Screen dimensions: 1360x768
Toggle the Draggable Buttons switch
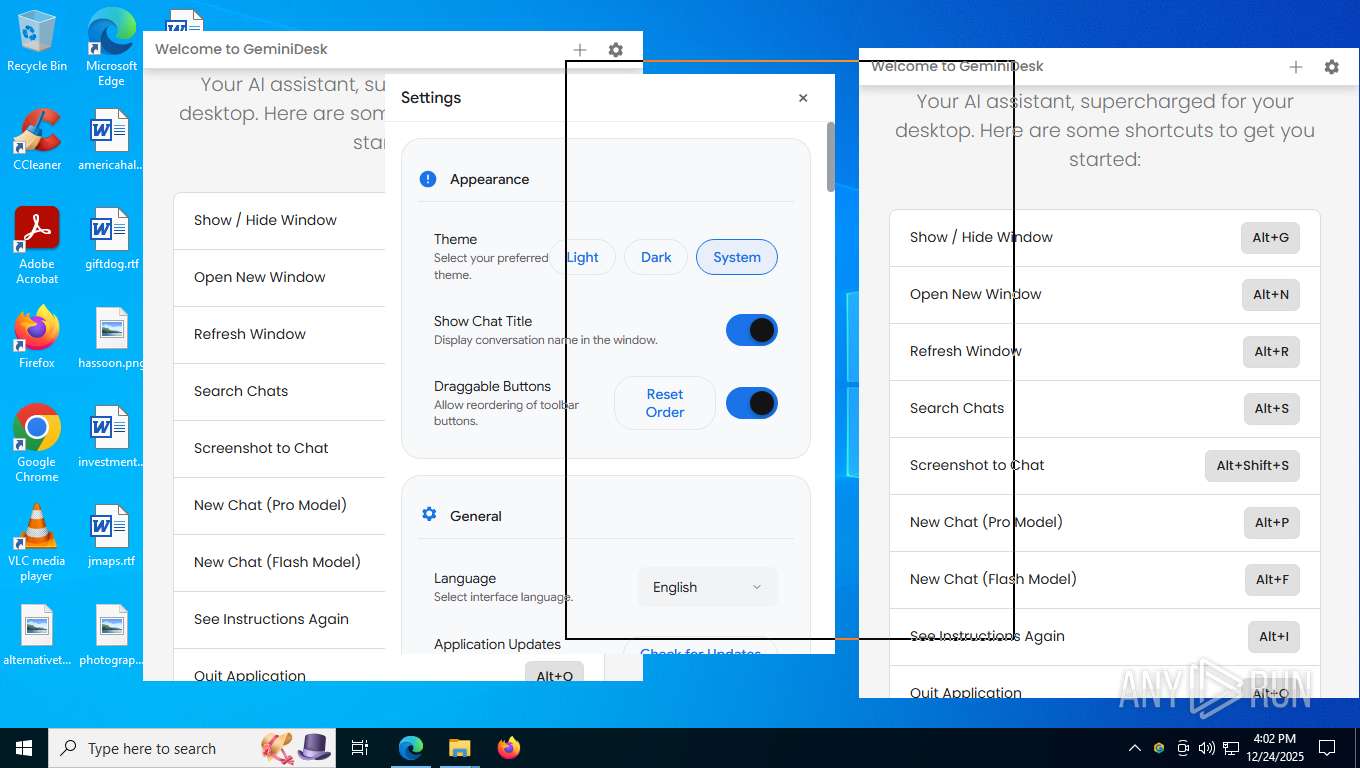click(752, 403)
